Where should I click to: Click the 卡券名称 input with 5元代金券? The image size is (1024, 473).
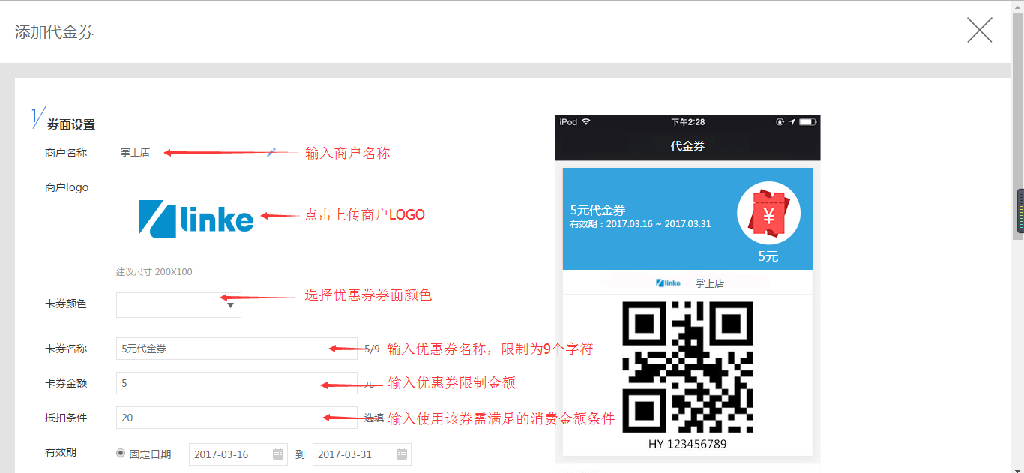pyautogui.click(x=236, y=349)
